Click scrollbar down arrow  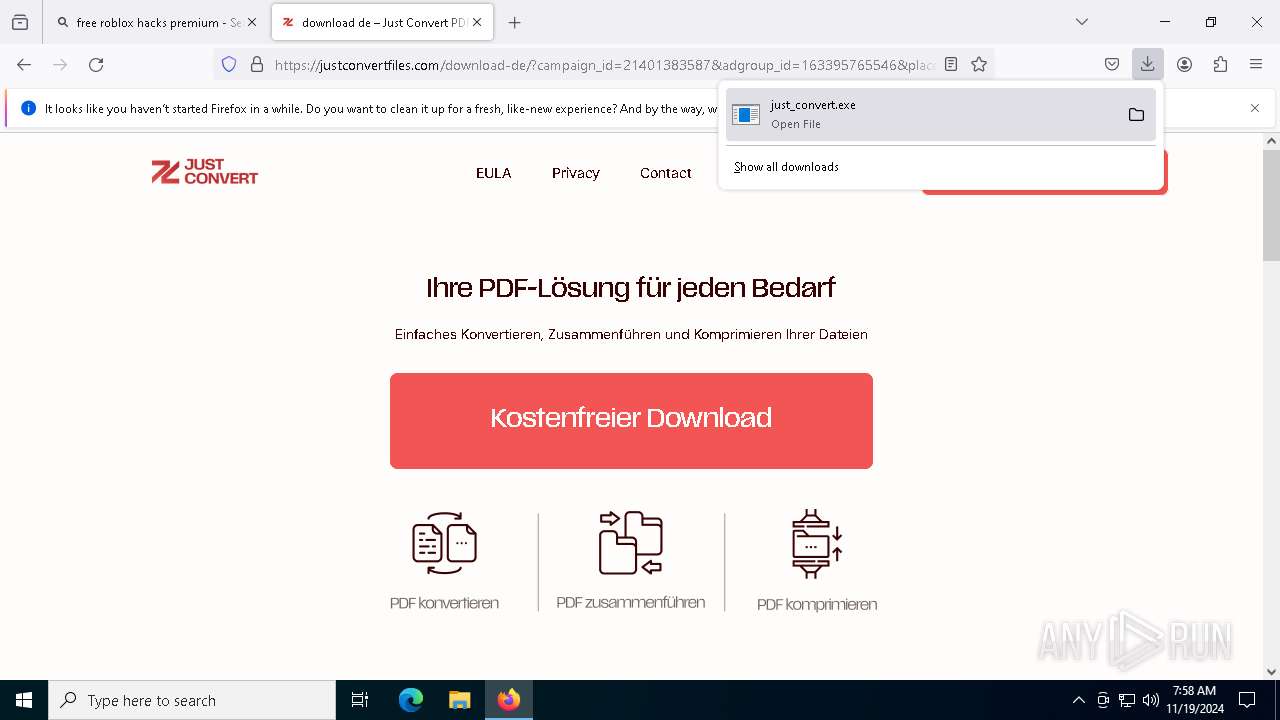(x=1271, y=672)
